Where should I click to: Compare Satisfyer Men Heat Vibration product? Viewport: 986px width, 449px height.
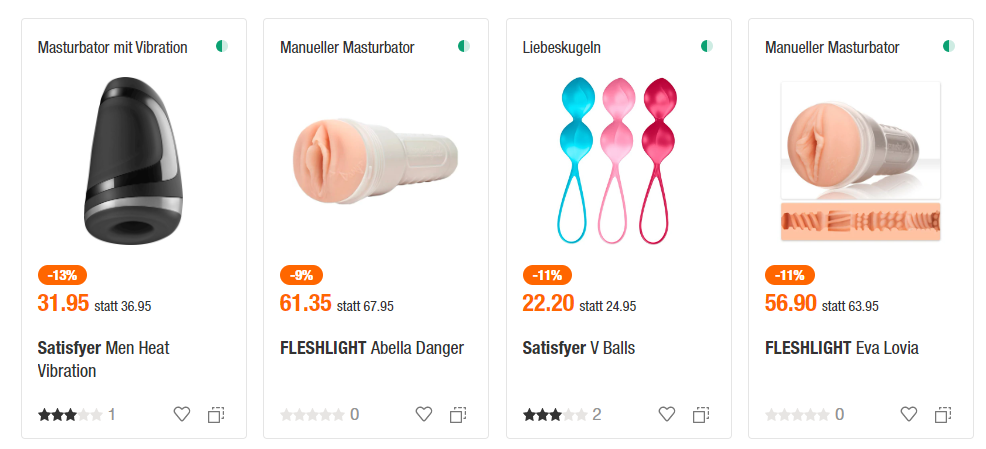[x=216, y=414]
